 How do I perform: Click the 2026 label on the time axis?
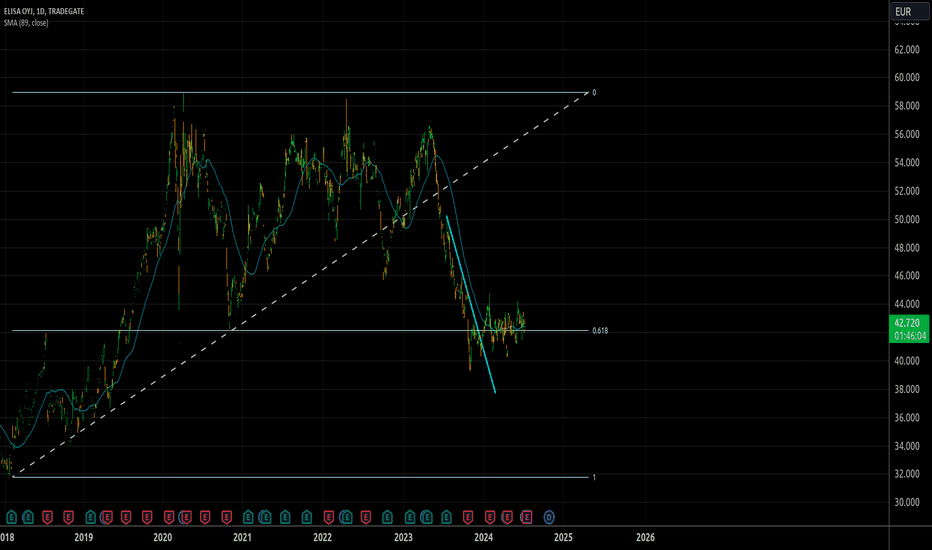pyautogui.click(x=645, y=538)
